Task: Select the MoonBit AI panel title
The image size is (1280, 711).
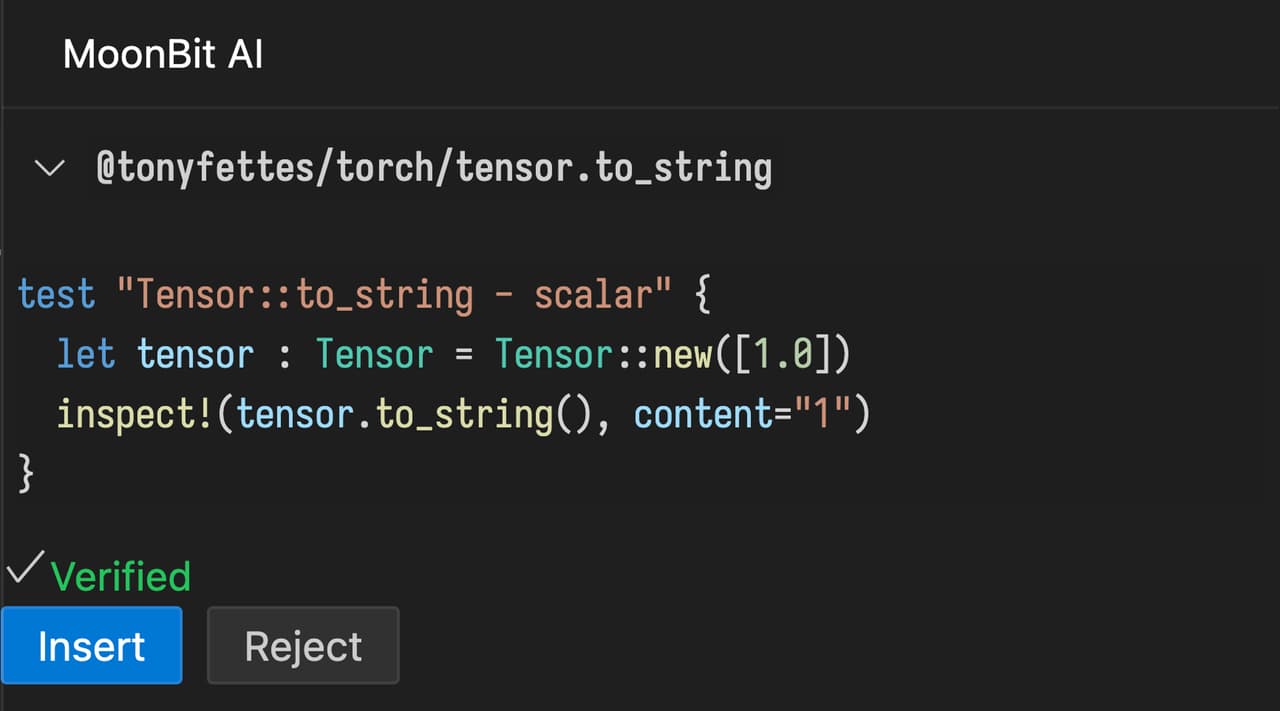Action: pos(163,55)
